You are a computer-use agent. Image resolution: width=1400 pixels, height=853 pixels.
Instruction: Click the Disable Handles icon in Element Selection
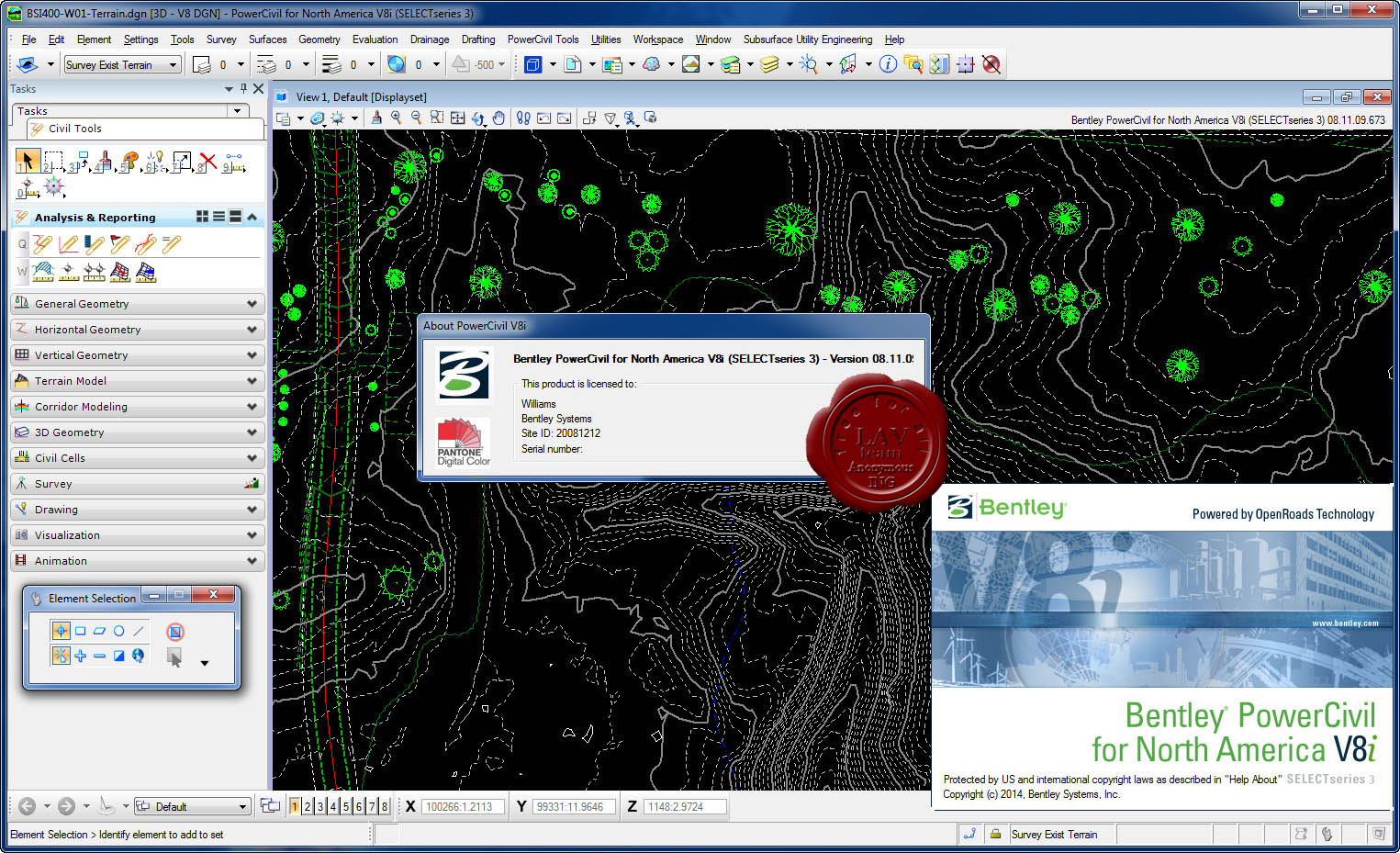pos(175,631)
